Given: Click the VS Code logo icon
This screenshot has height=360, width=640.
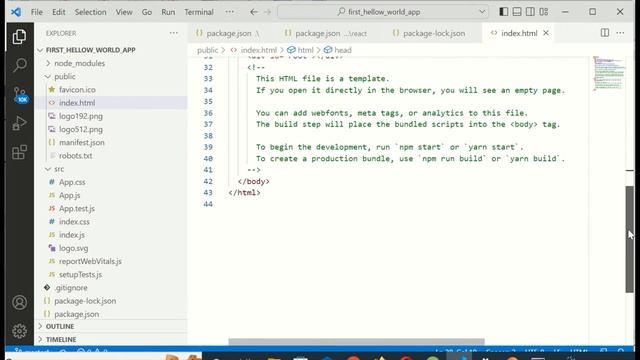Looking at the screenshot, I should [16, 12].
